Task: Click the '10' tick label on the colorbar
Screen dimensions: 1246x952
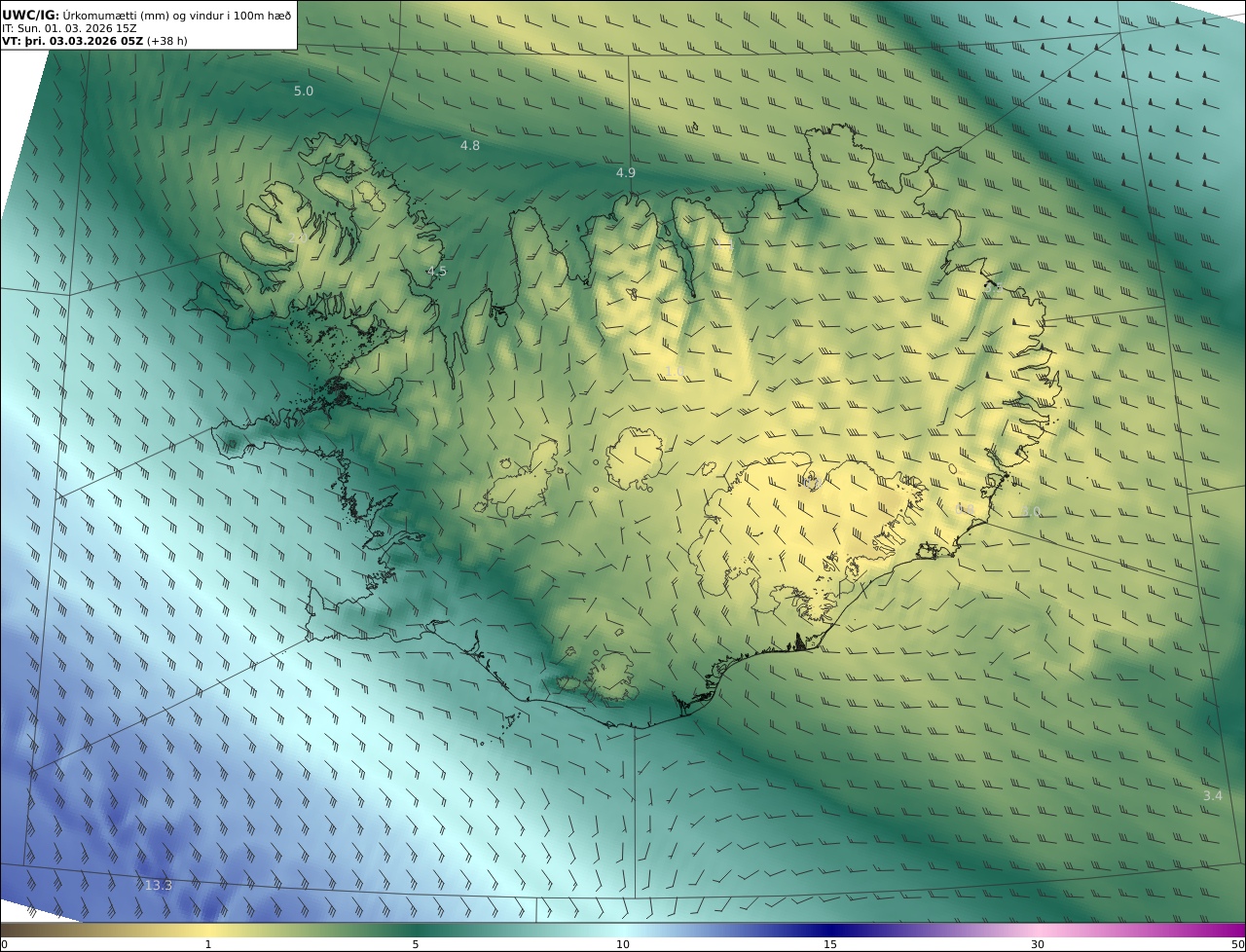Action: [623, 944]
